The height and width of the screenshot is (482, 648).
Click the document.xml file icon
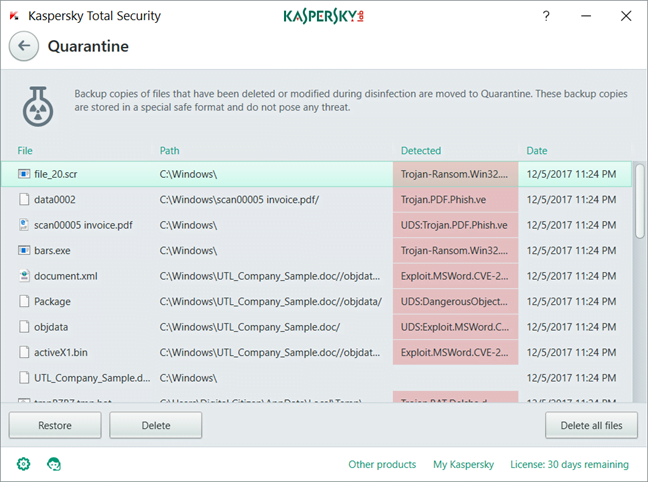pos(24,276)
